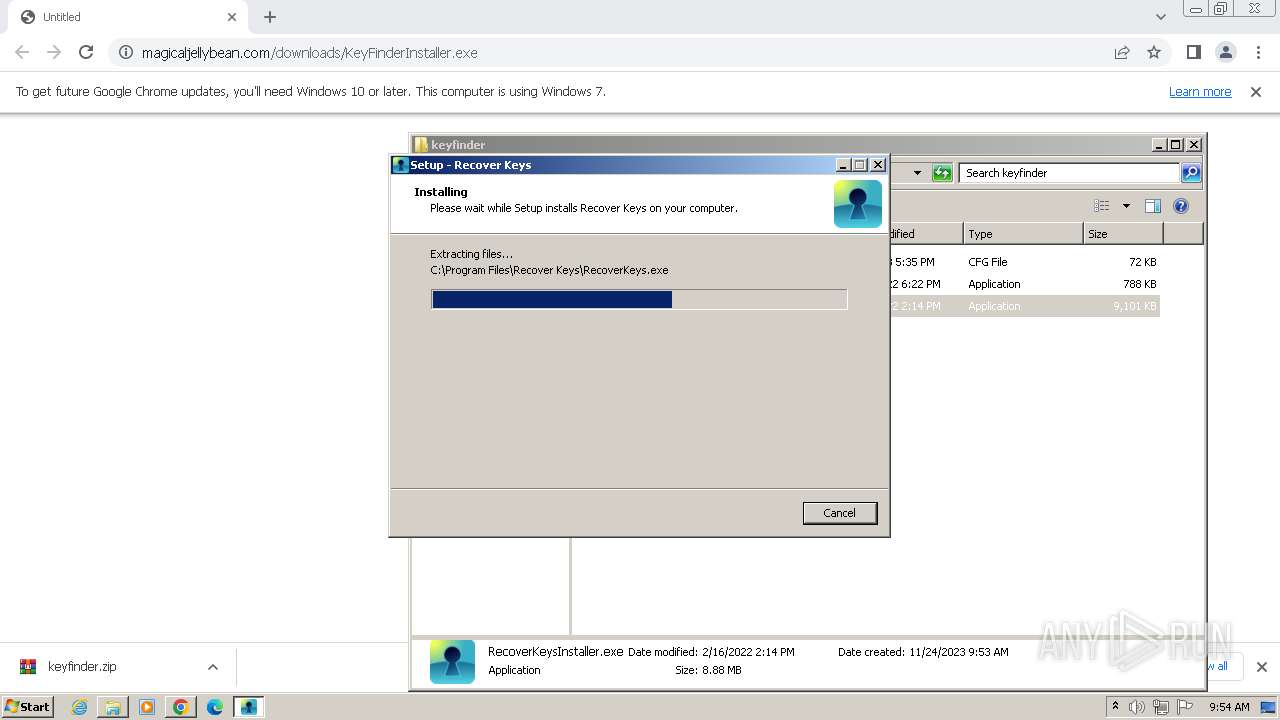Image resolution: width=1280 pixels, height=720 pixels.
Task: Click the Search keyfinder field
Action: tap(1069, 173)
